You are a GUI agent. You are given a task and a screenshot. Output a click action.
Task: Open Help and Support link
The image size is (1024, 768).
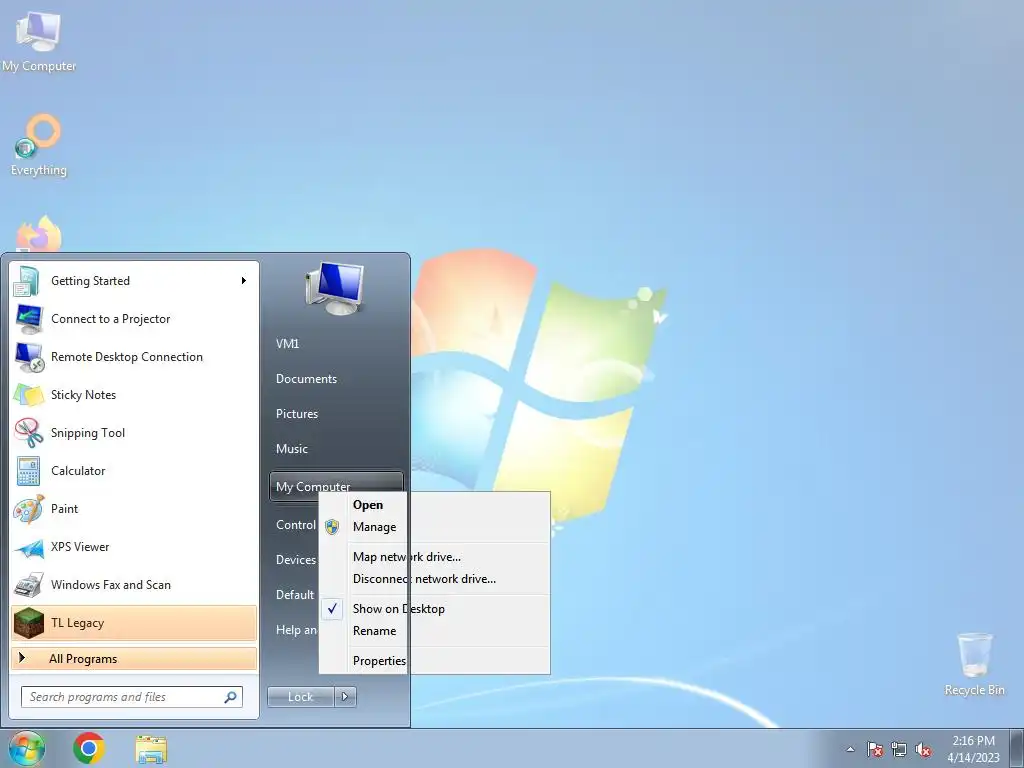tap(295, 630)
